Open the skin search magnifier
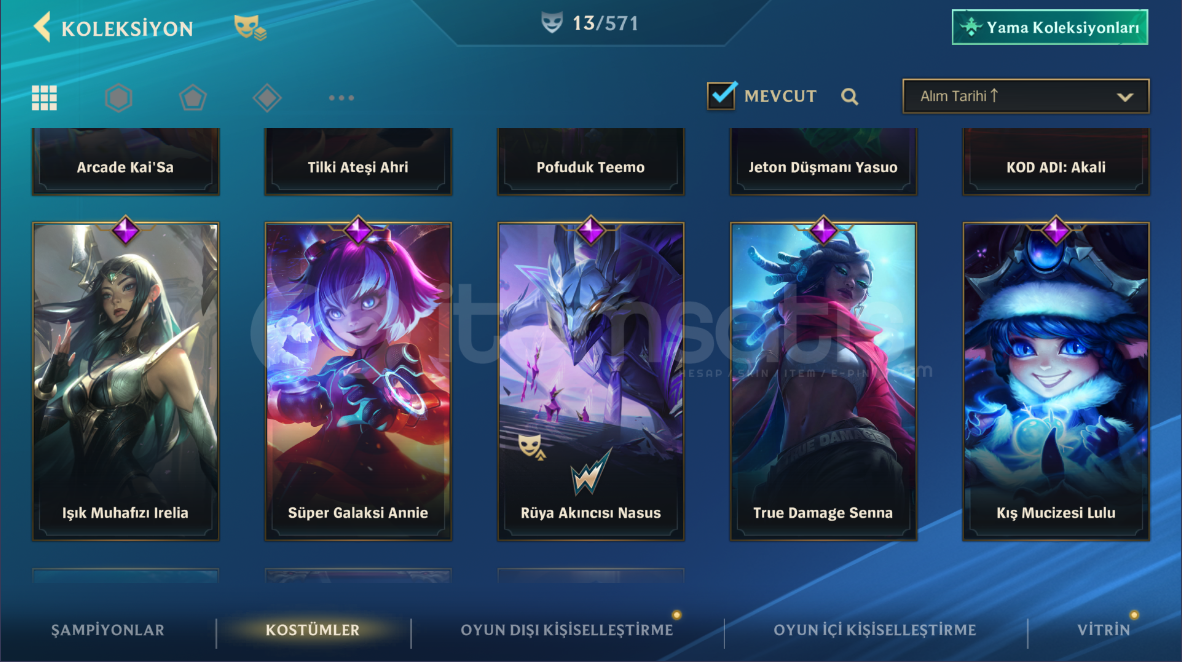Image resolution: width=1182 pixels, height=662 pixels. click(850, 97)
